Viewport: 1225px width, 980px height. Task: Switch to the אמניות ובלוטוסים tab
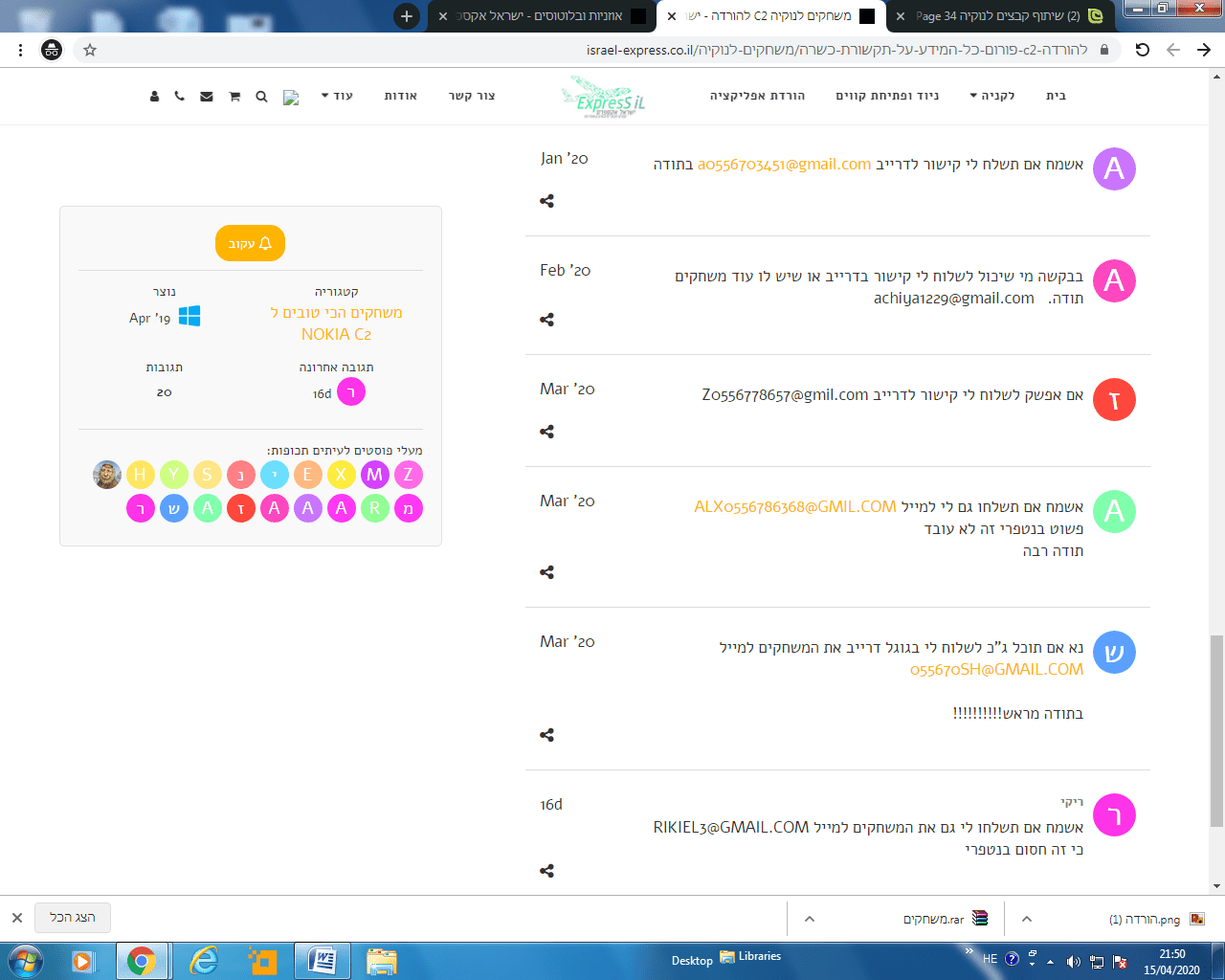click(541, 16)
